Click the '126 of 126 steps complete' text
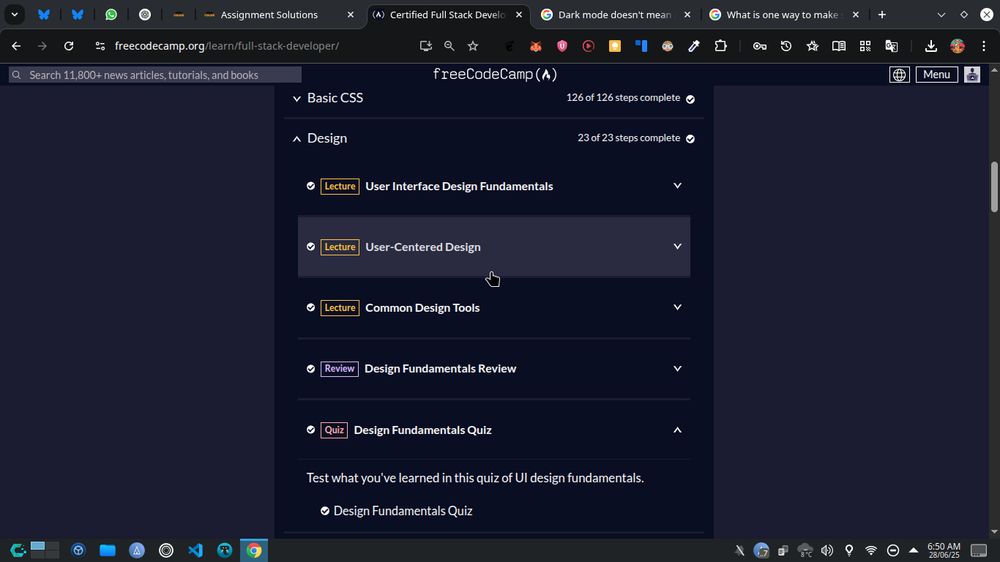 point(623,98)
